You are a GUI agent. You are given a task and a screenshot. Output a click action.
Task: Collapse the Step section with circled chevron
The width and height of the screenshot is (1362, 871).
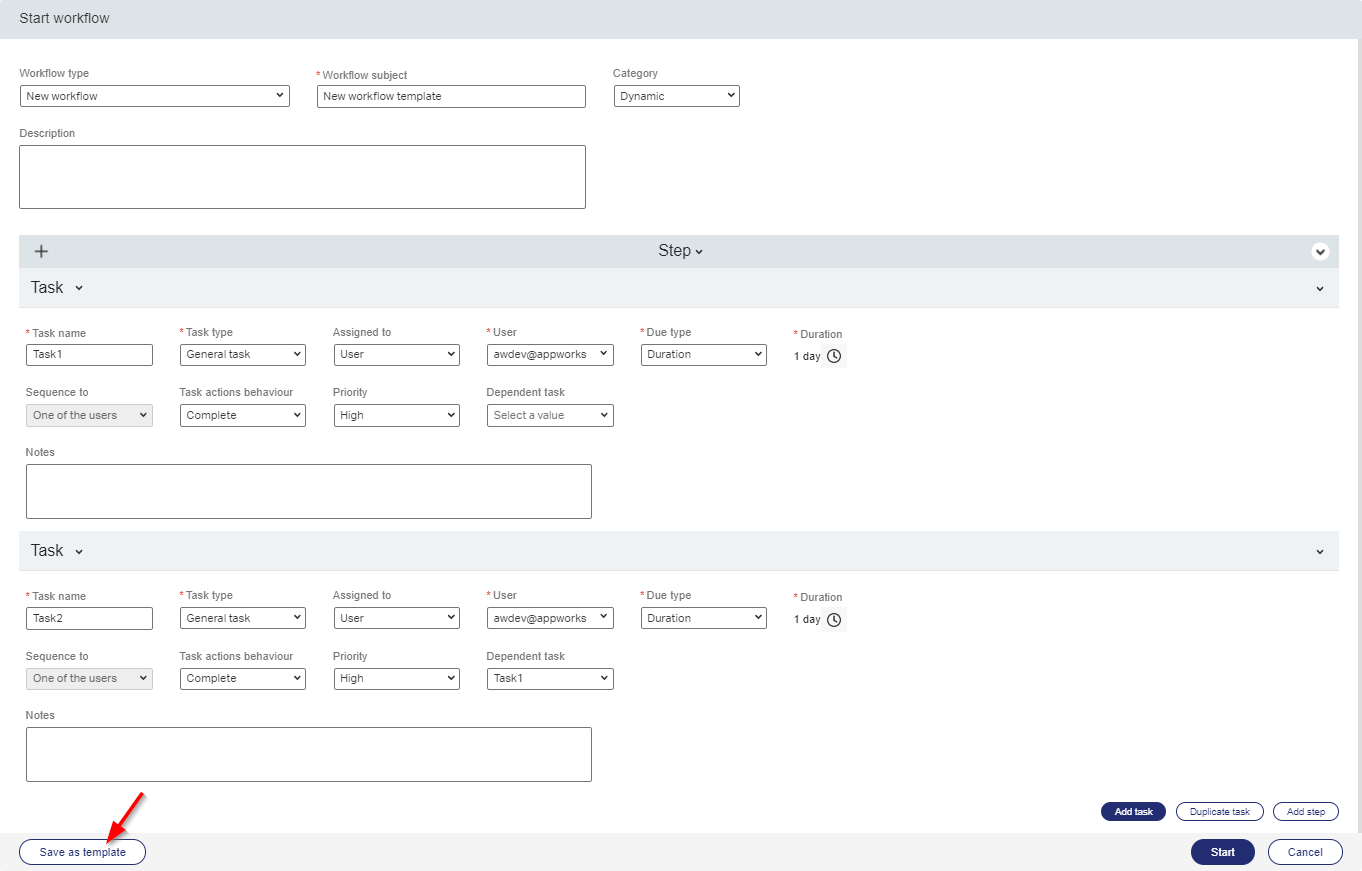click(x=1320, y=252)
